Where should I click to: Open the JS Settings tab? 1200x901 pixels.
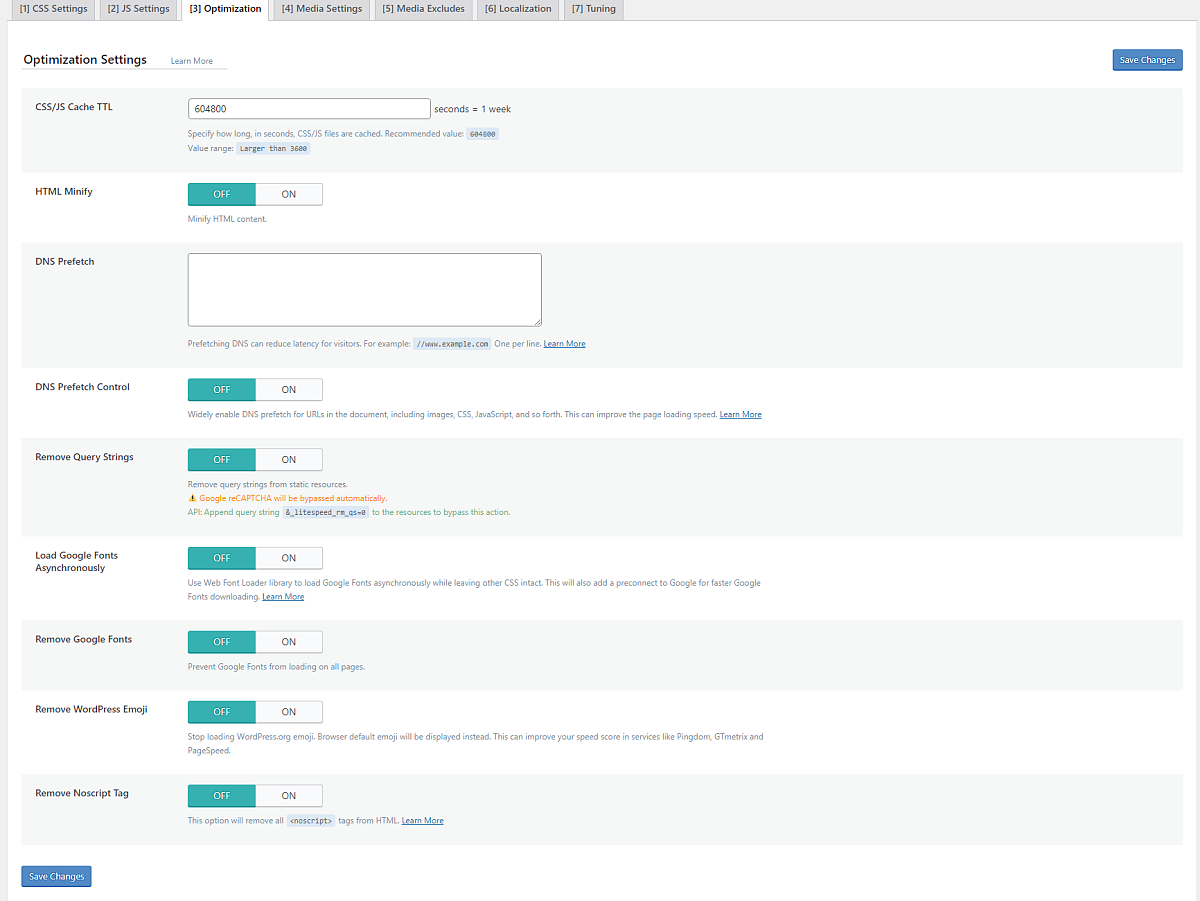tap(138, 9)
